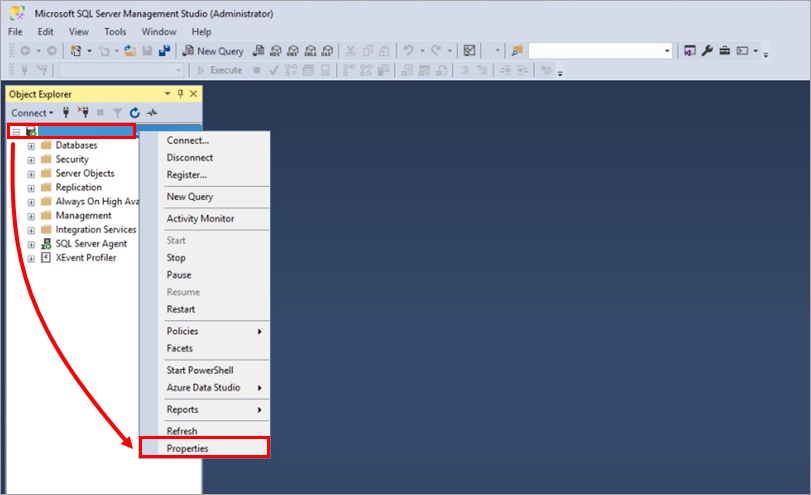The image size is (811, 495).
Task: Click the DAX query toolbar icon
Action: (x=327, y=51)
